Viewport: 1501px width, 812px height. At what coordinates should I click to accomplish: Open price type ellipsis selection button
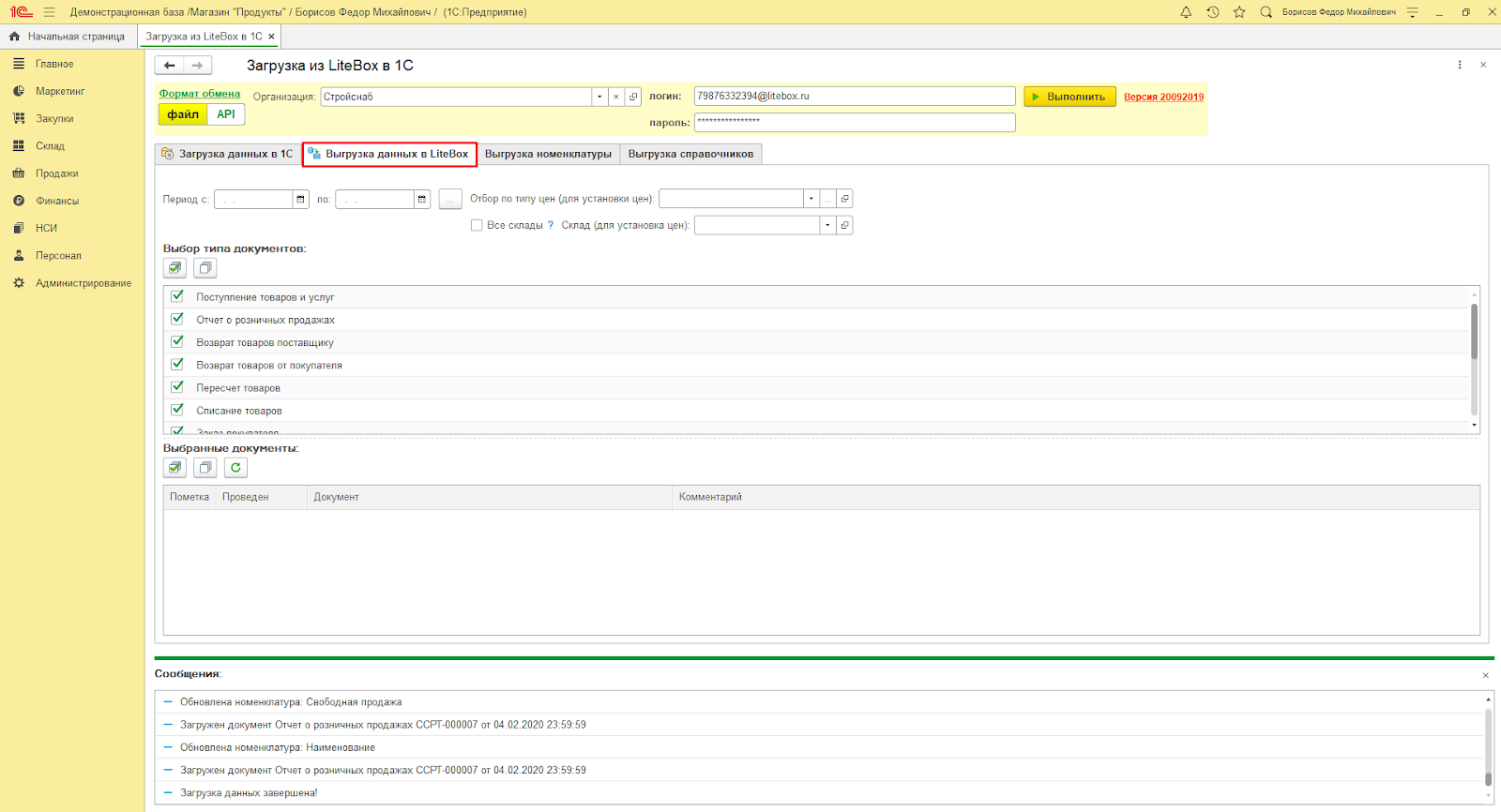click(827, 199)
